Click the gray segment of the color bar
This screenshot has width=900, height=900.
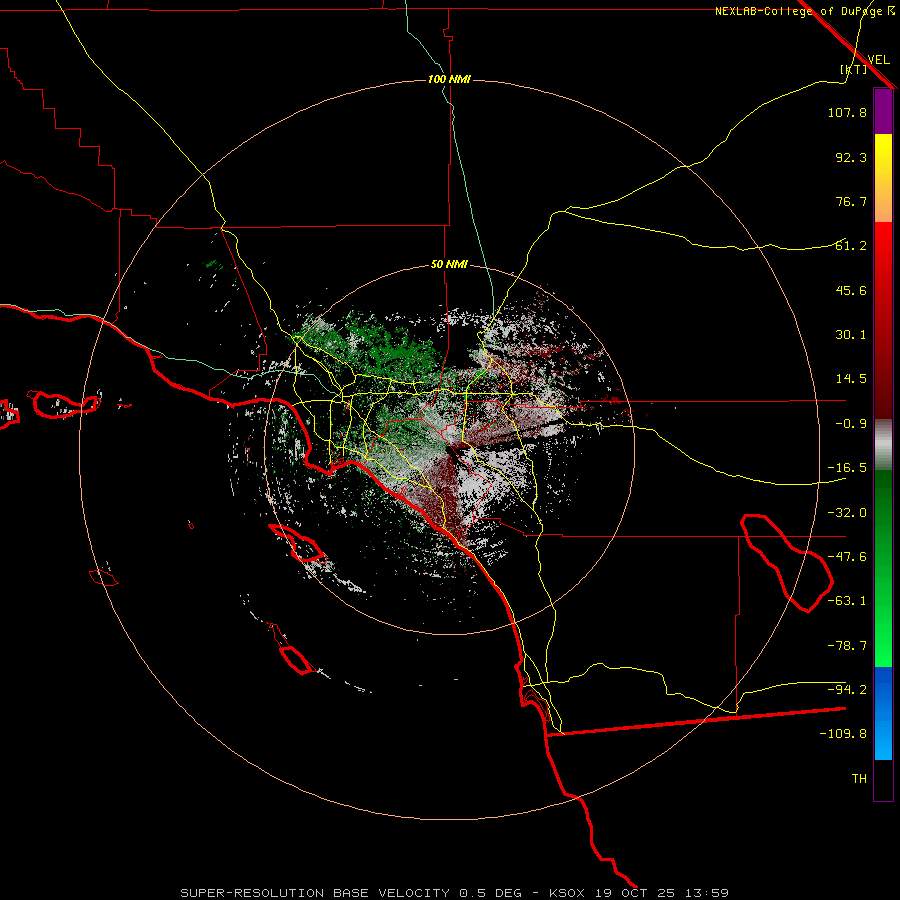tap(883, 445)
